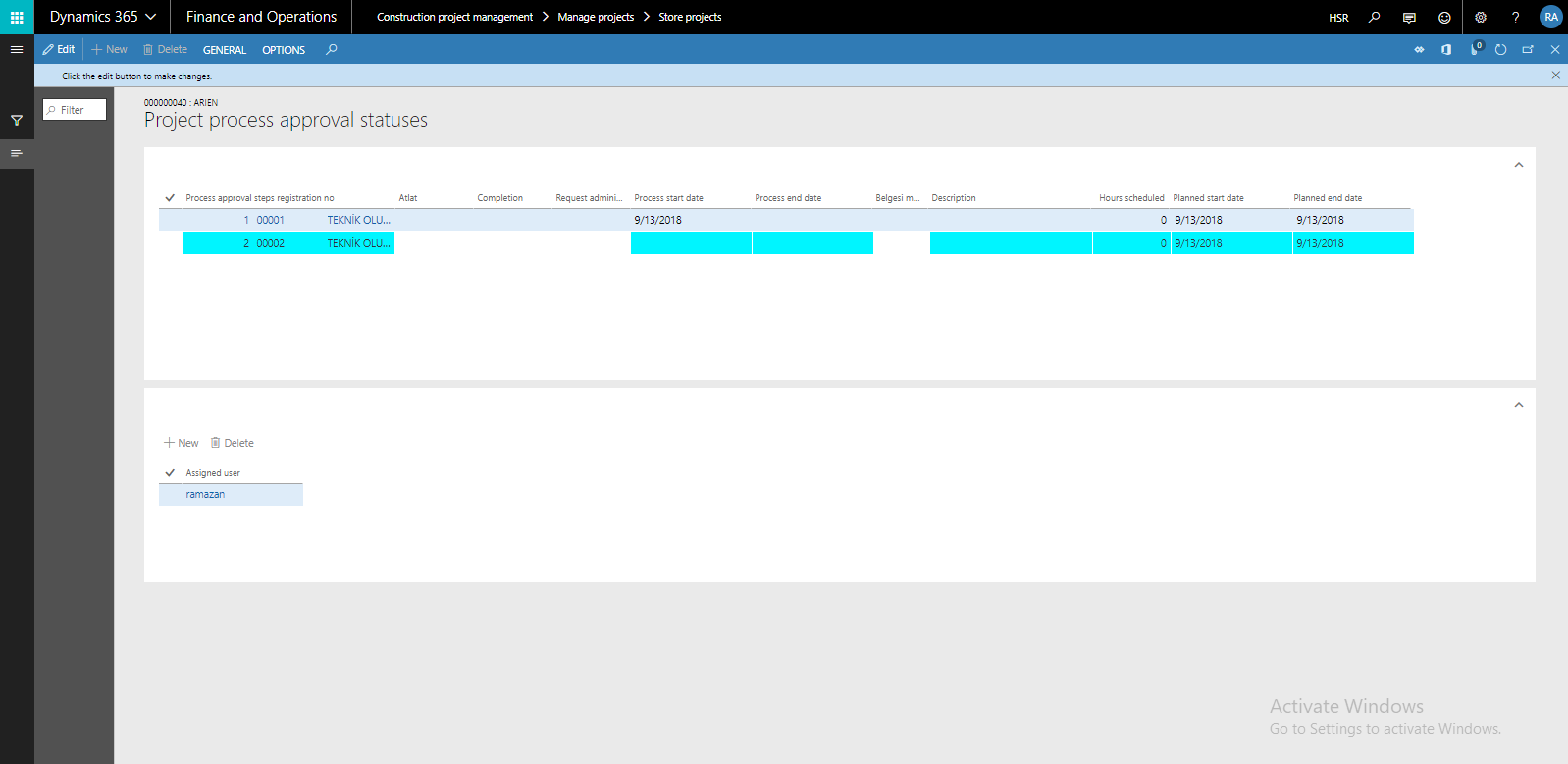Click process start date 9/13/2018 in row 00001
The image size is (1568, 764).
(x=658, y=220)
